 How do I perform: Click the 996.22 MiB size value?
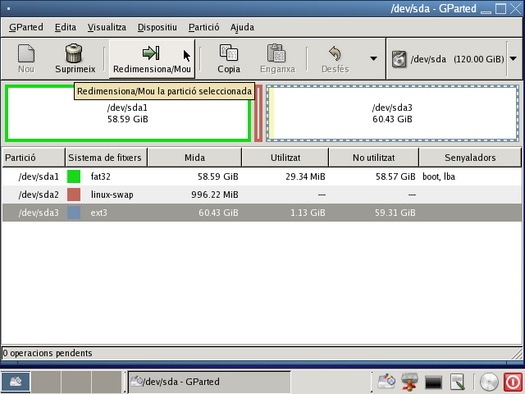[215, 194]
